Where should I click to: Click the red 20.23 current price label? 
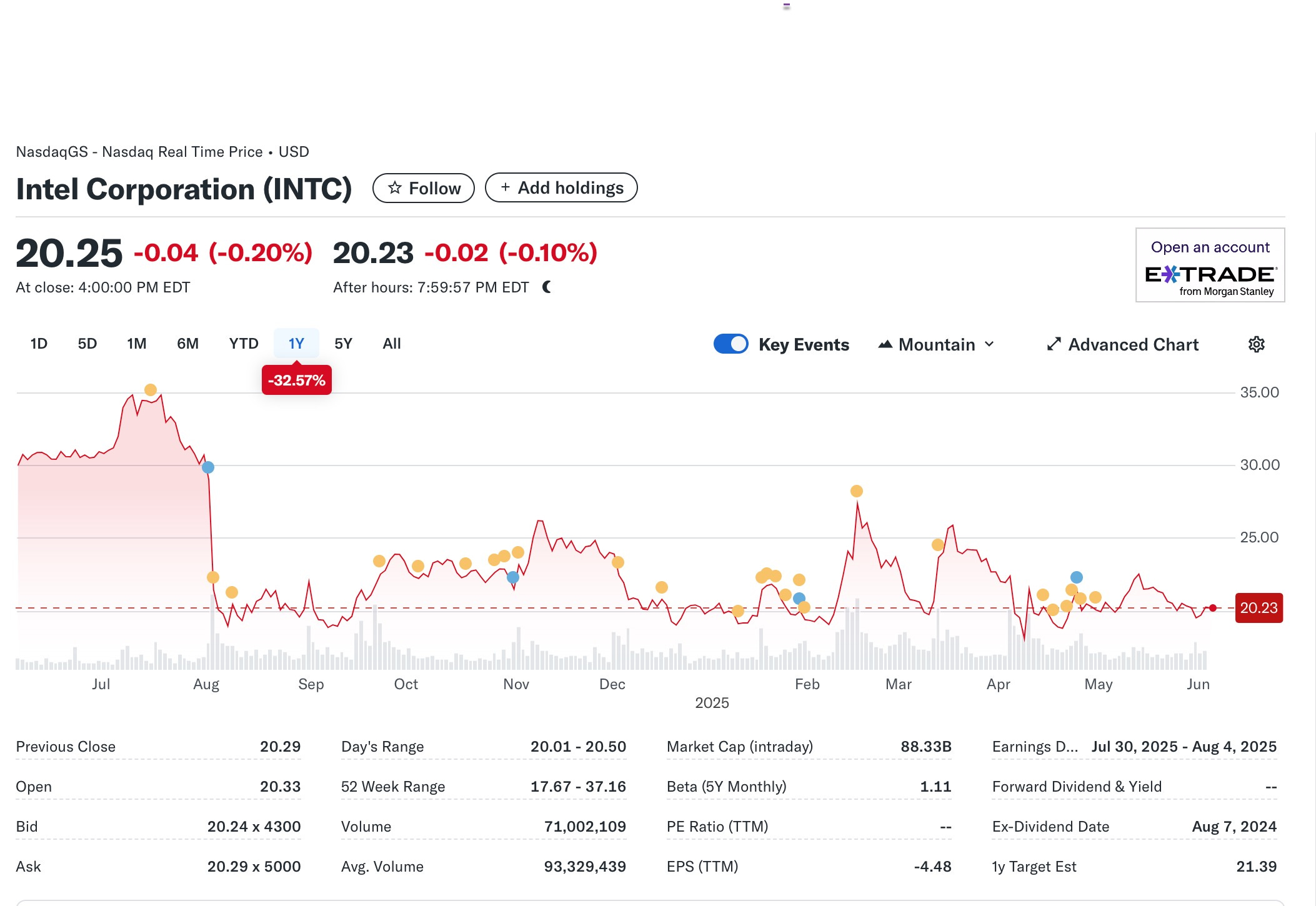click(x=1259, y=608)
